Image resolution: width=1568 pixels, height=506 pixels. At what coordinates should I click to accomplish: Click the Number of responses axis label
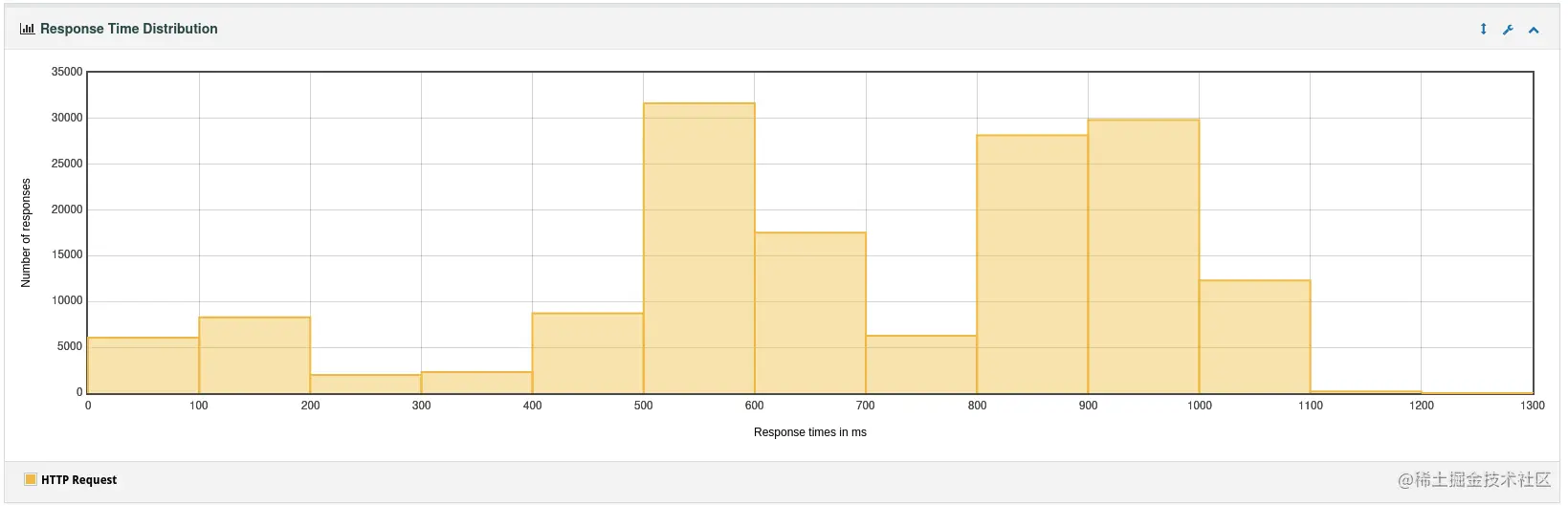26,232
